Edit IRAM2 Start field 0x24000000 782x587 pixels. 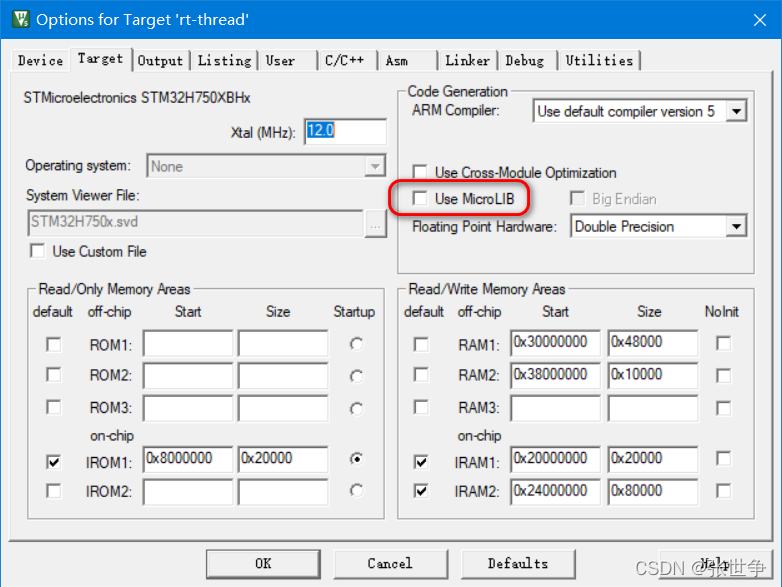(556, 492)
